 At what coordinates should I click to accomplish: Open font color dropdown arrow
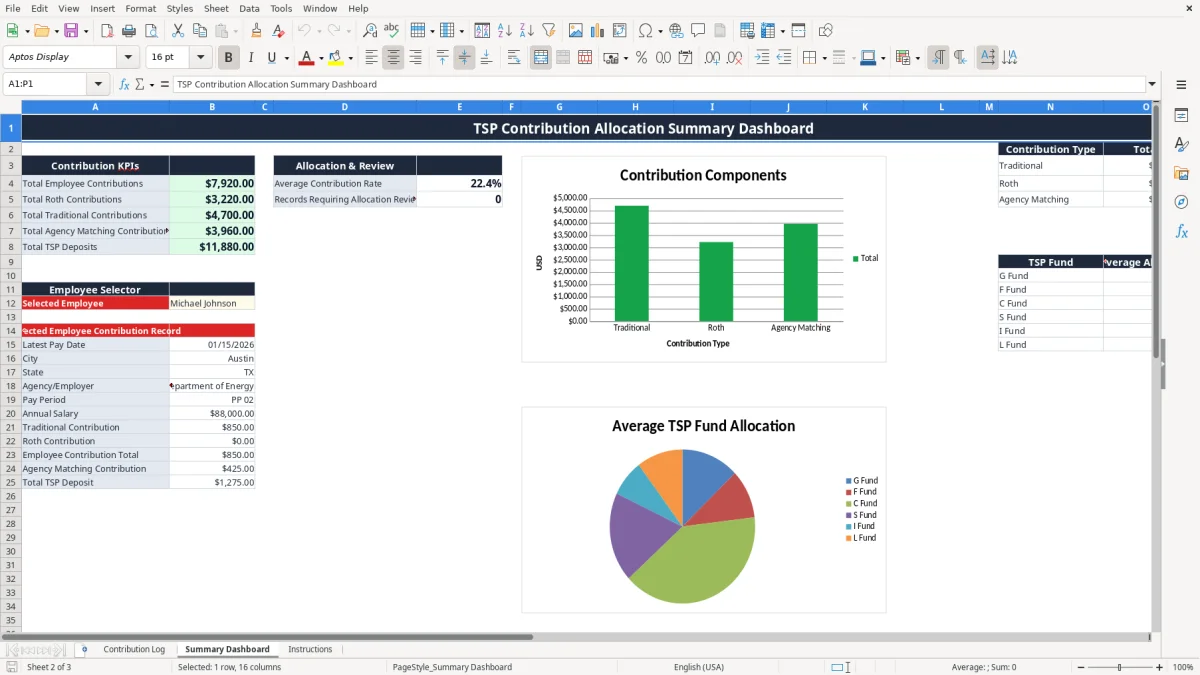pyautogui.click(x=320, y=58)
